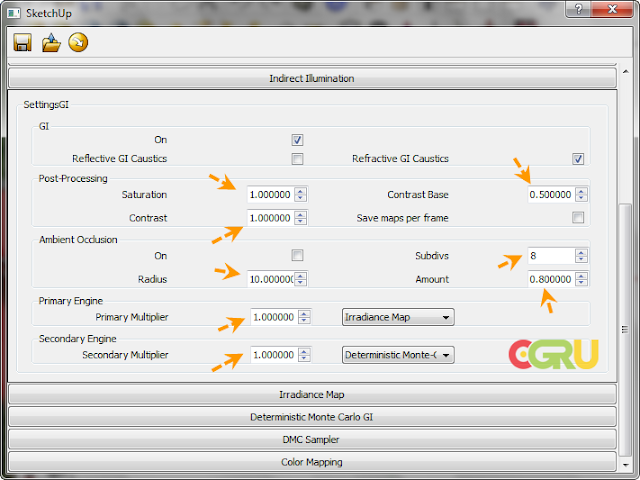Click the SketchUp window title icon

[13, 13]
